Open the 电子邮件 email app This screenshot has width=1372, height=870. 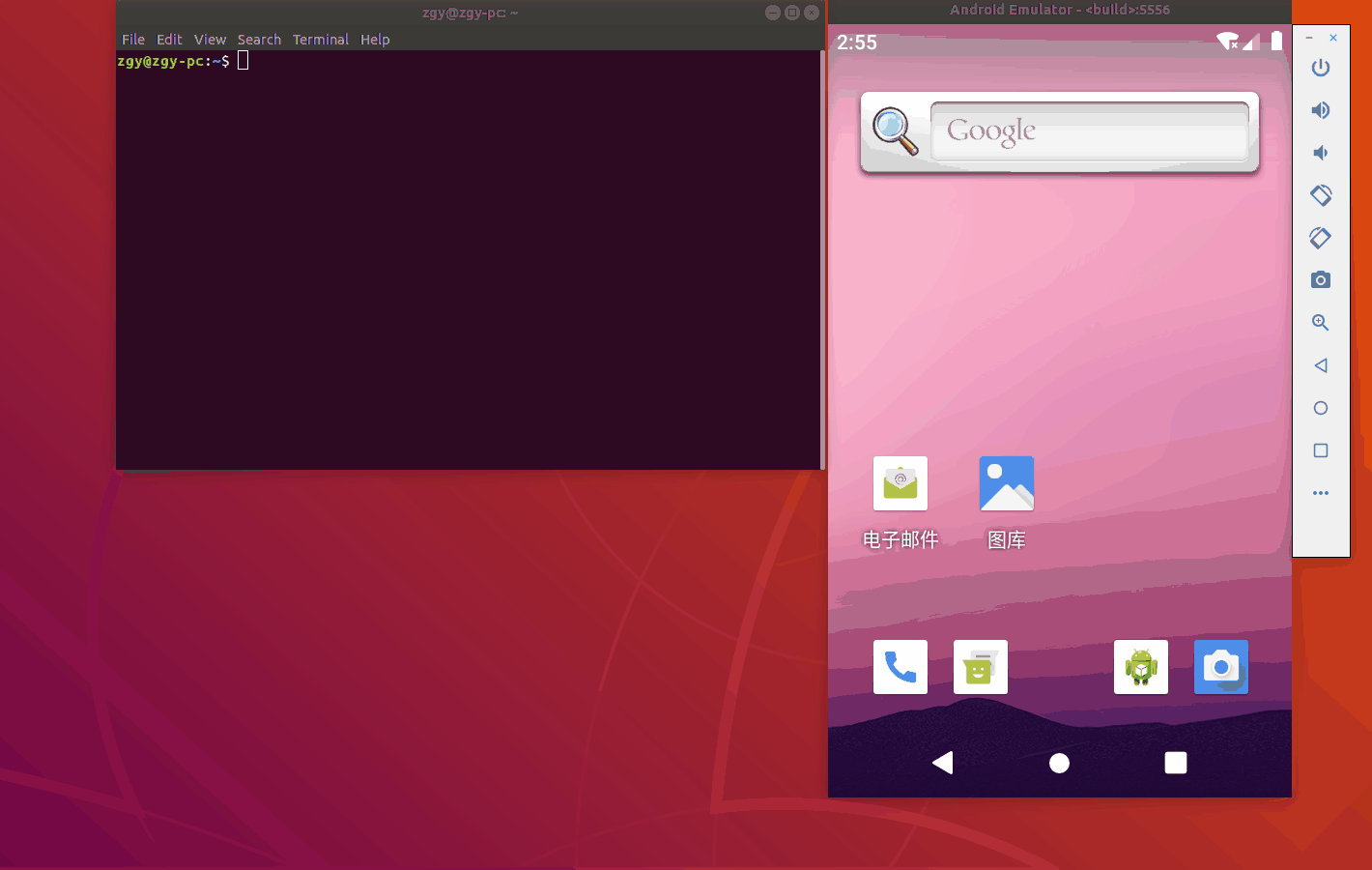[x=900, y=483]
